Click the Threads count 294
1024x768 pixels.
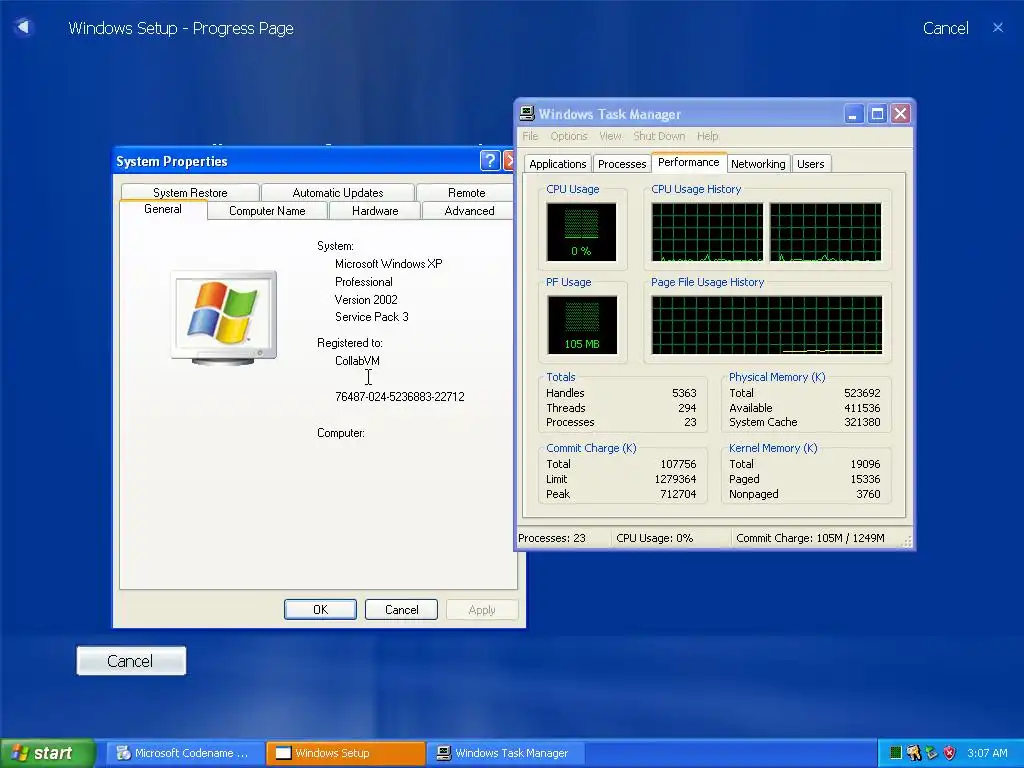click(687, 408)
